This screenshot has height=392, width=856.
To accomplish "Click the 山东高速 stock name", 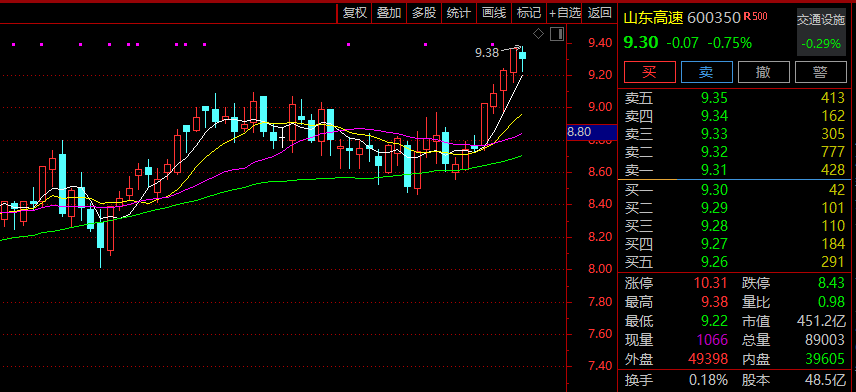I will [653, 18].
